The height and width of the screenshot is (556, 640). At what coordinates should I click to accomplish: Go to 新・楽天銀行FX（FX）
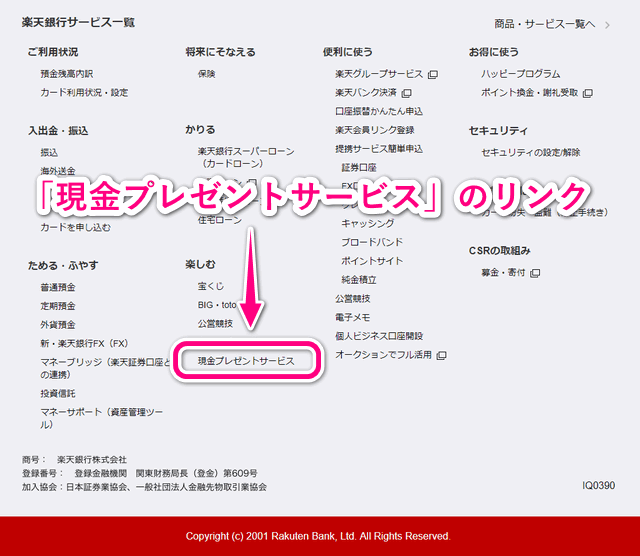click(x=84, y=344)
